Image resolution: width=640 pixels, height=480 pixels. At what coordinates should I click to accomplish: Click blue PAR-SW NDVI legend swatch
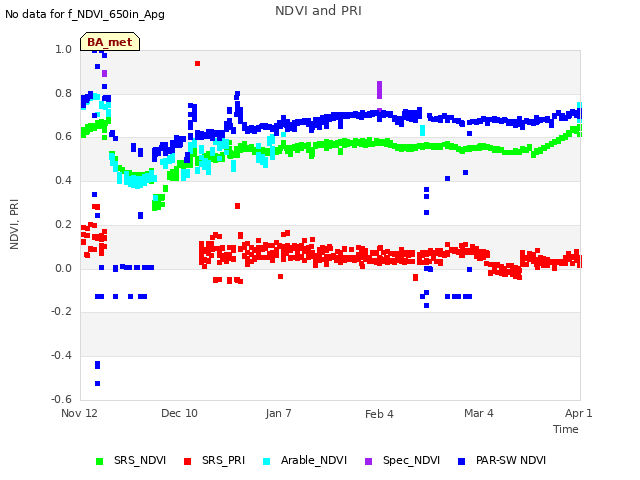(461, 461)
